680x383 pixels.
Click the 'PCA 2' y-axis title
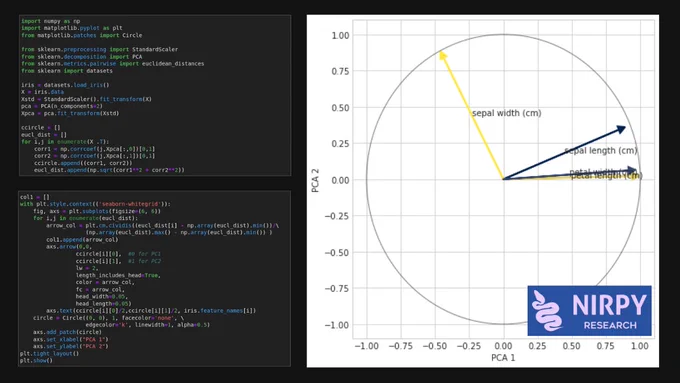[315, 180]
